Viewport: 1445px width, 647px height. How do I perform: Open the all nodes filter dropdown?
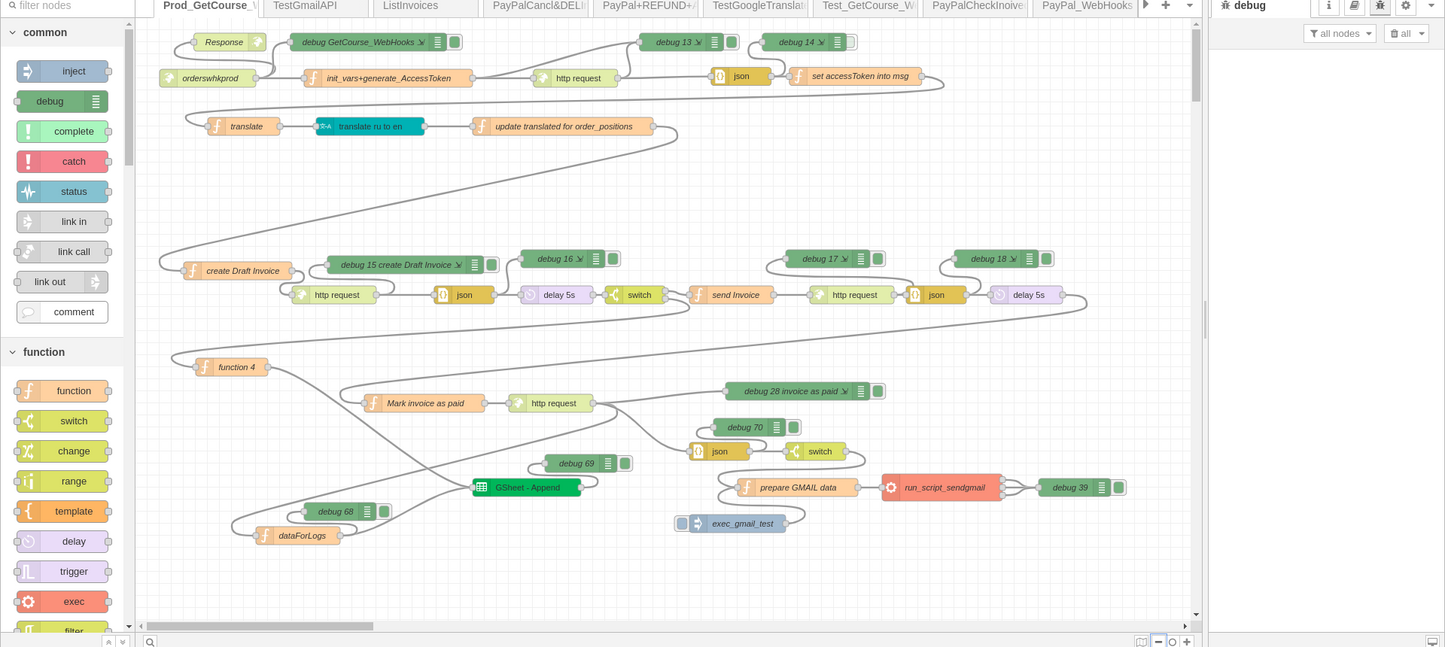(1339, 33)
